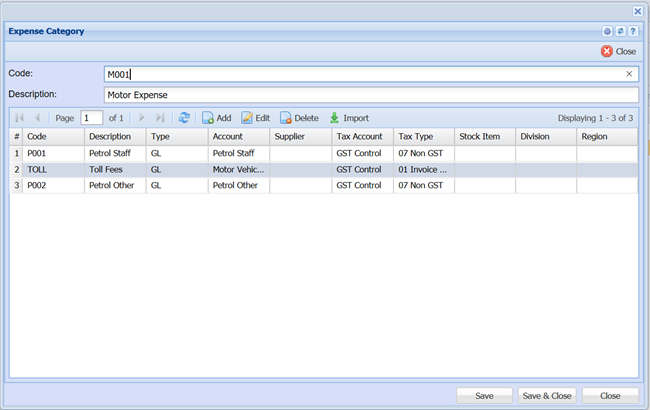Go to the first page arrow
The image size is (650, 410).
coord(19,118)
